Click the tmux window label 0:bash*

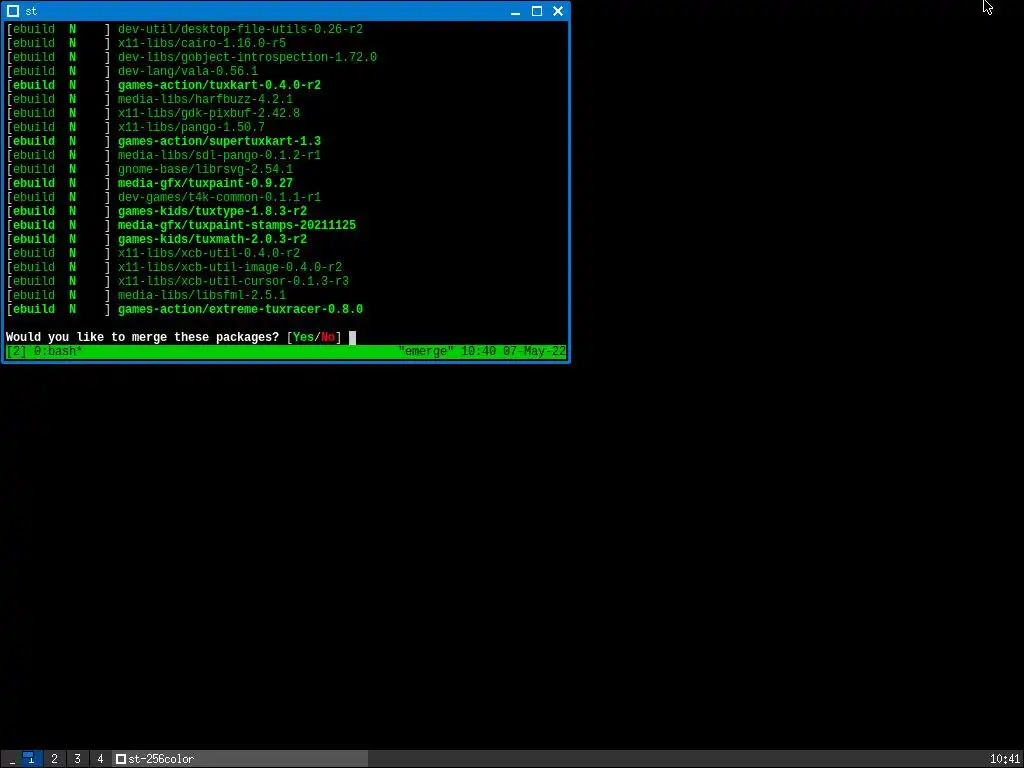coord(58,351)
